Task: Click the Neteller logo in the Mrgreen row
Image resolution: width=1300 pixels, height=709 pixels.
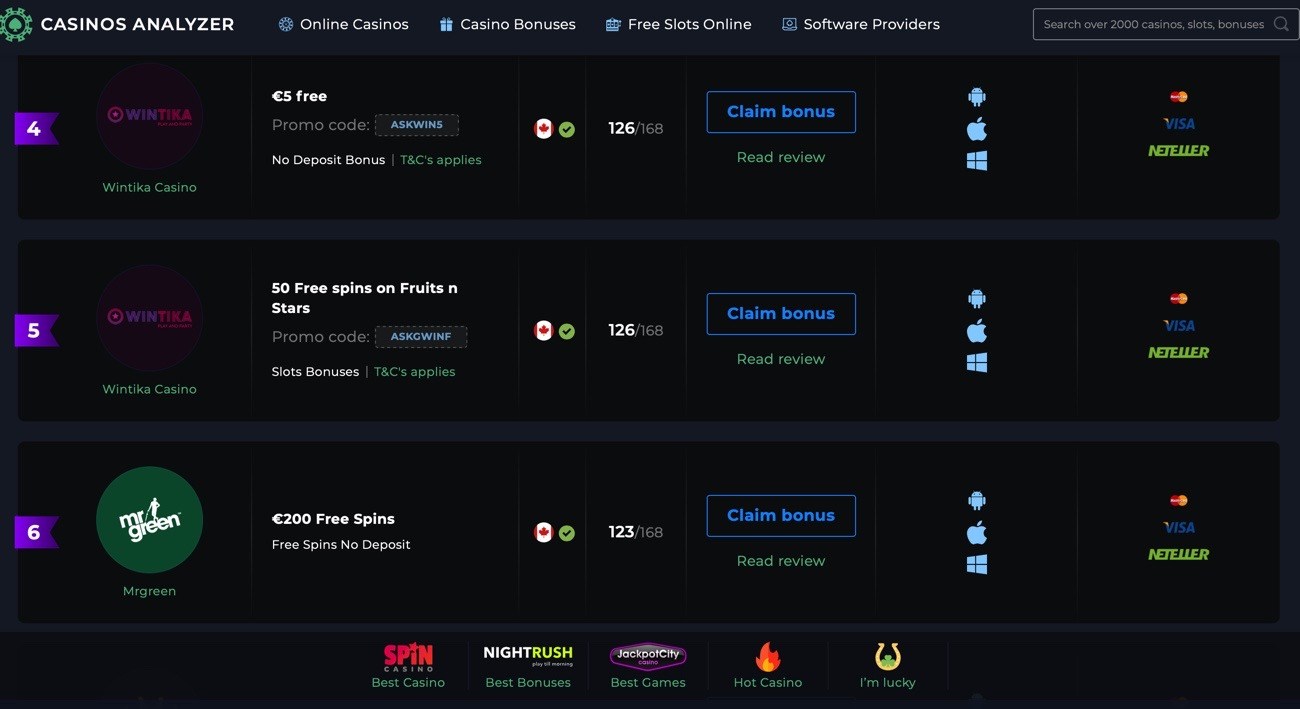Action: click(x=1179, y=555)
